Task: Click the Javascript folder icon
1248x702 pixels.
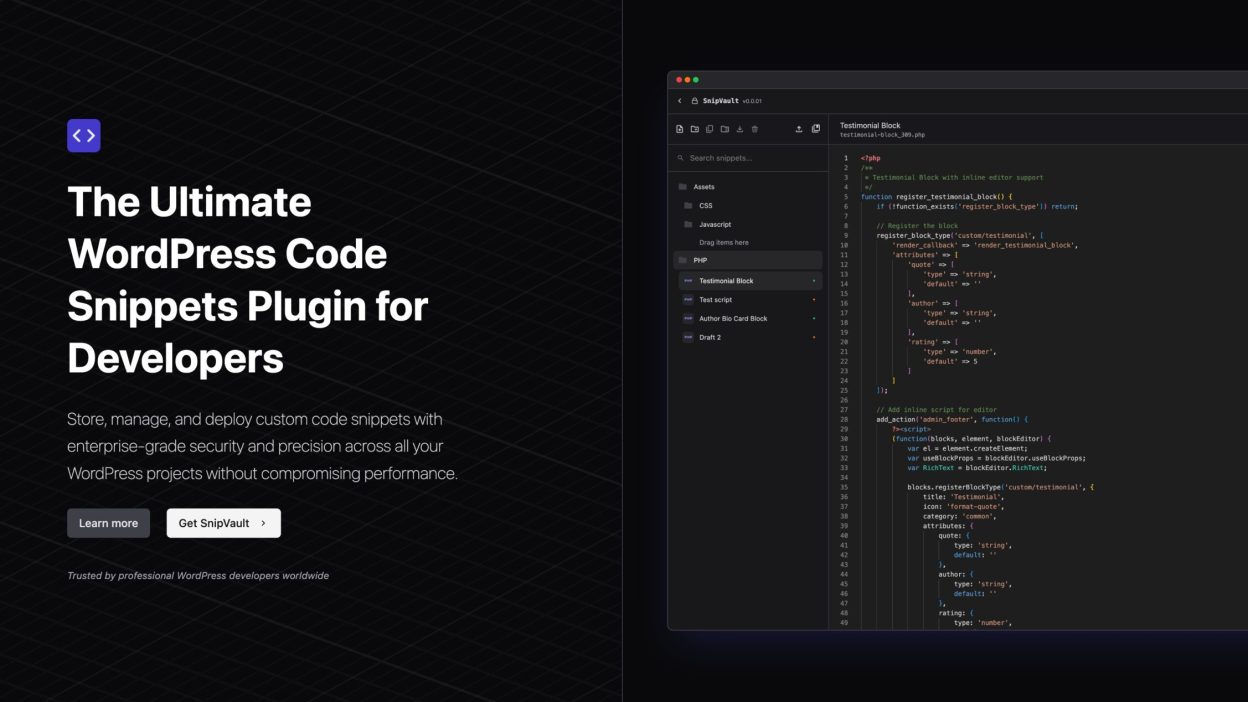Action: [x=688, y=225]
